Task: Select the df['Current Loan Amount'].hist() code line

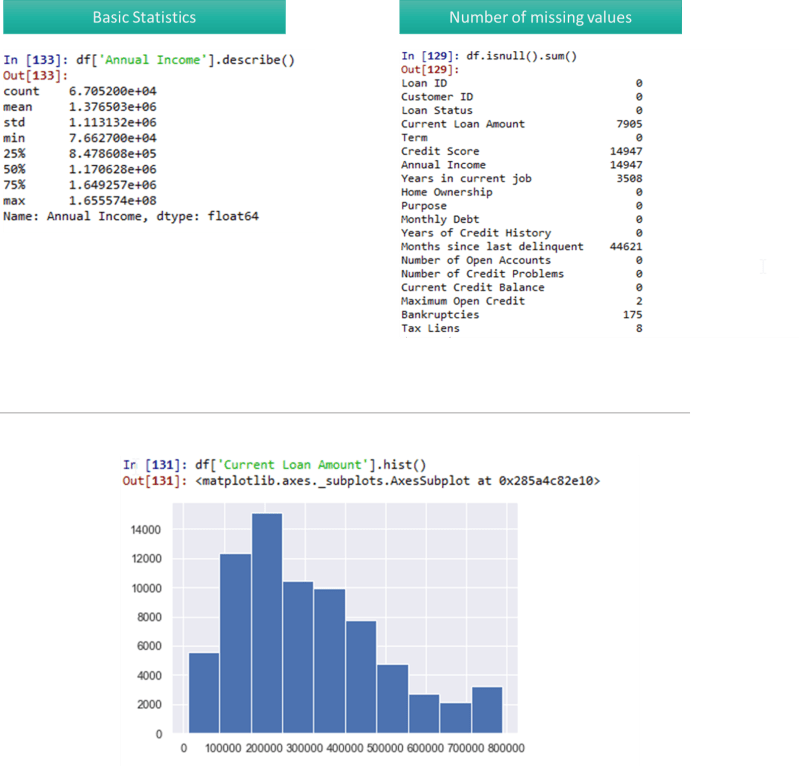Action: coord(274,465)
